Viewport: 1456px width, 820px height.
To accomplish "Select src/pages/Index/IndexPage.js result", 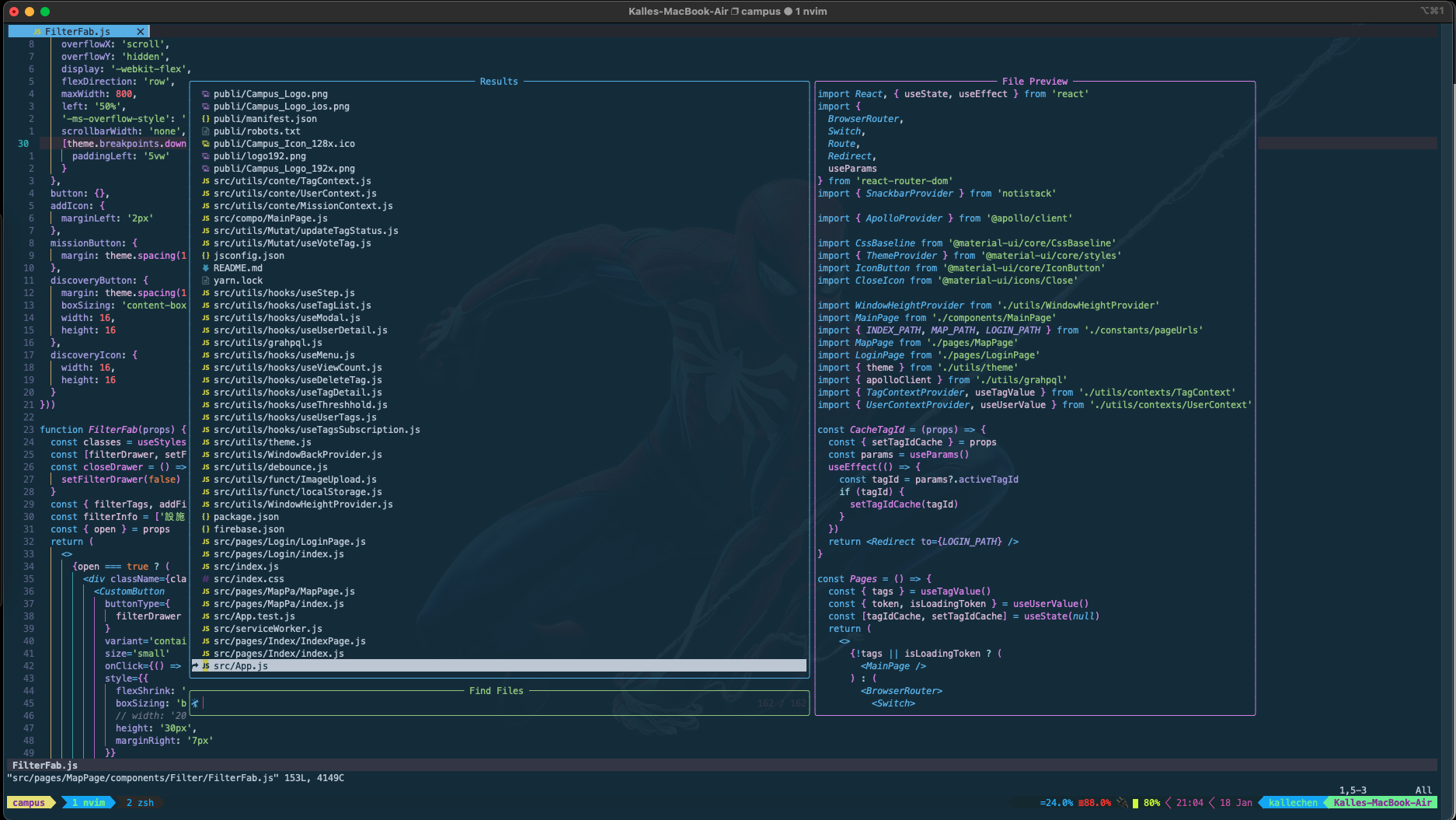I will point(290,641).
